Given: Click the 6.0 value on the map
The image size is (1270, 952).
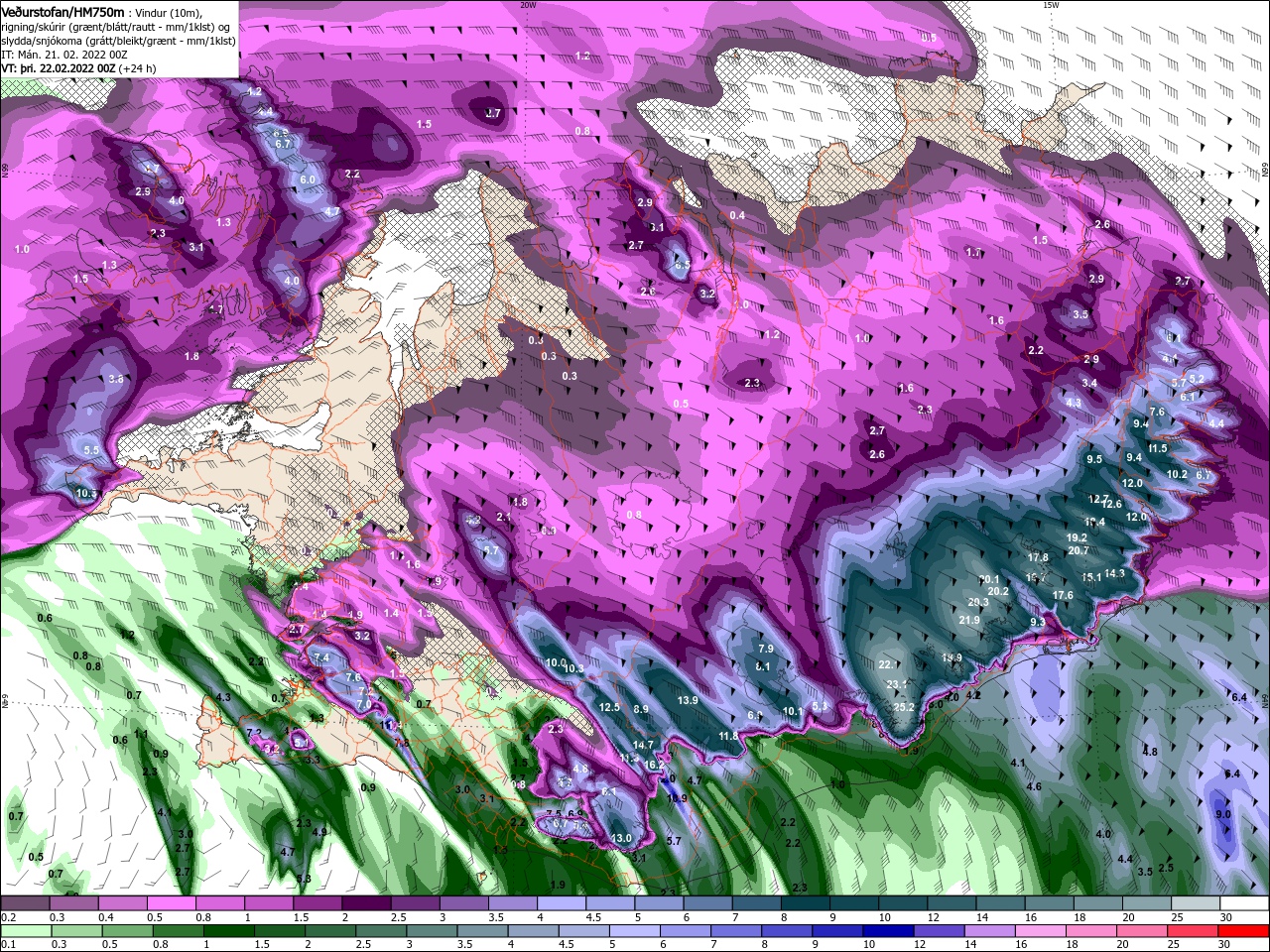Looking at the screenshot, I should click(x=307, y=179).
